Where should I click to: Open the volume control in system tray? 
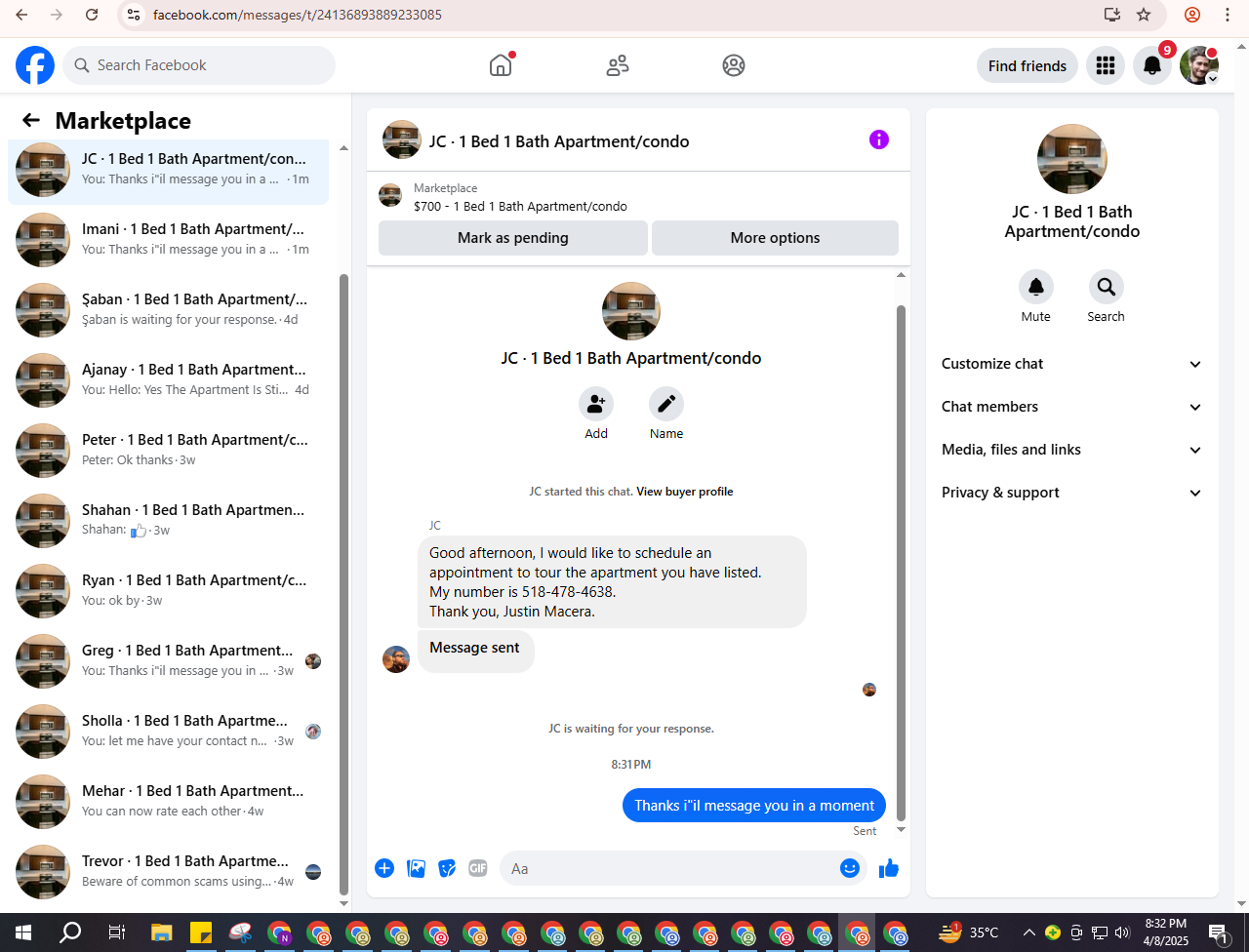coord(1122,932)
